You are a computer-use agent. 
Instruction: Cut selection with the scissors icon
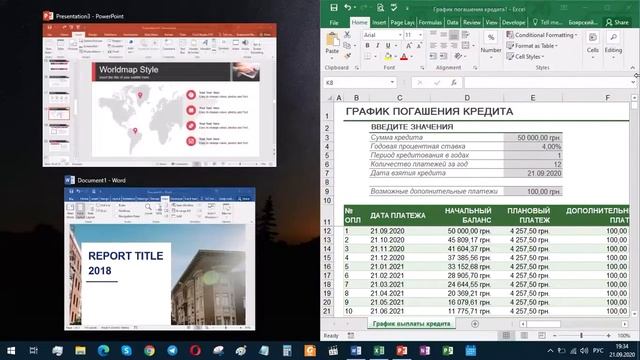click(x=347, y=35)
